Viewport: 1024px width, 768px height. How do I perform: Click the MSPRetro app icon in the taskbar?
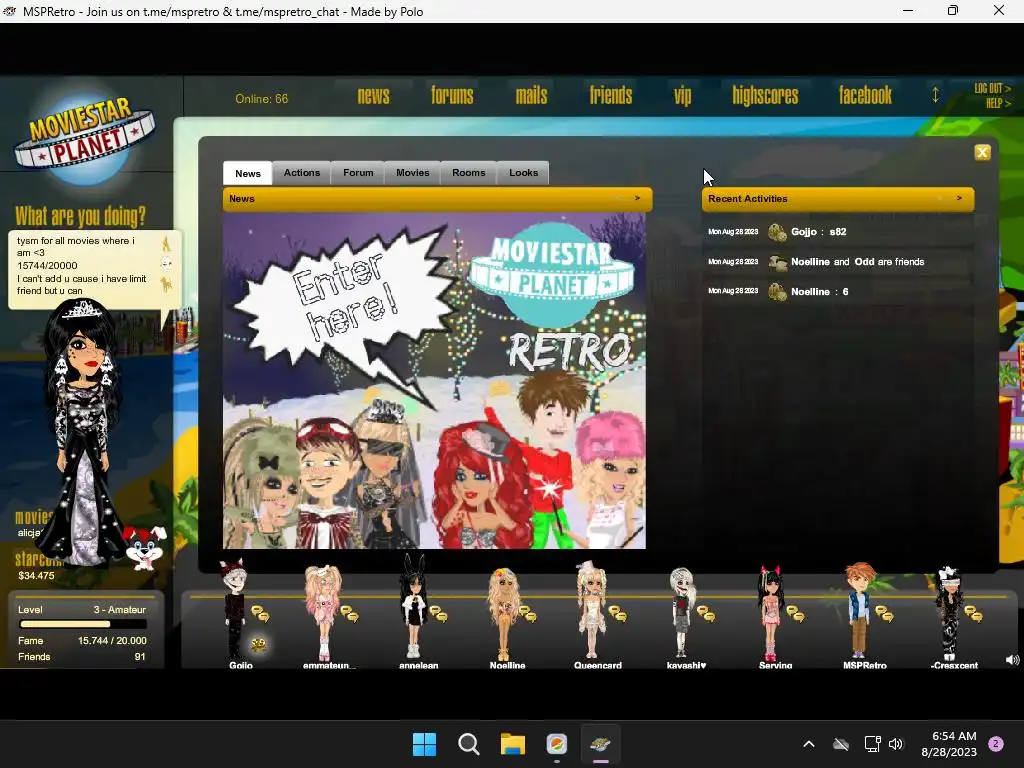pos(601,744)
